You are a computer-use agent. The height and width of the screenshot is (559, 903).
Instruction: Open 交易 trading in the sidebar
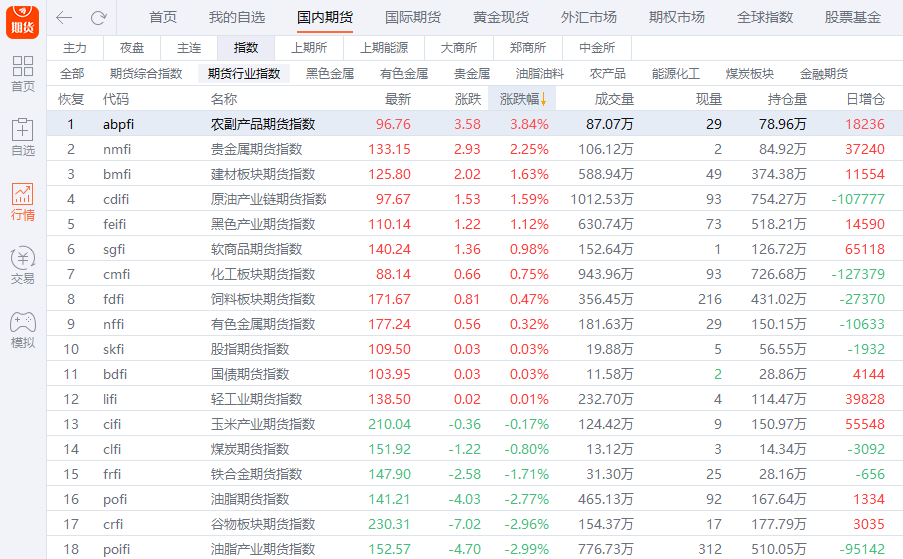[x=22, y=266]
